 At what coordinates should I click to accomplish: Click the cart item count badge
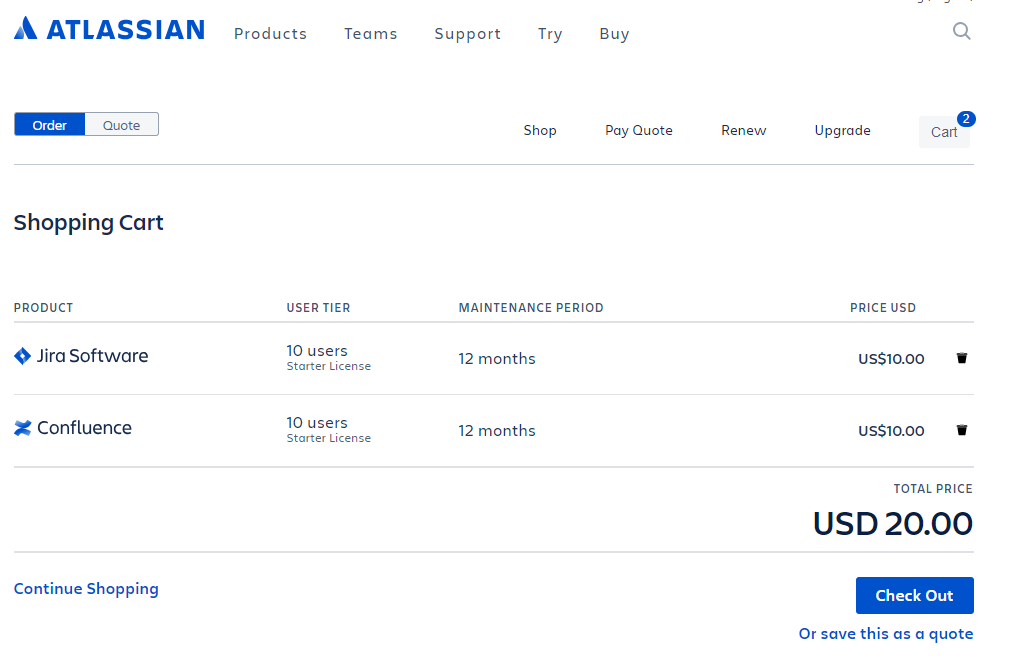pos(965,118)
